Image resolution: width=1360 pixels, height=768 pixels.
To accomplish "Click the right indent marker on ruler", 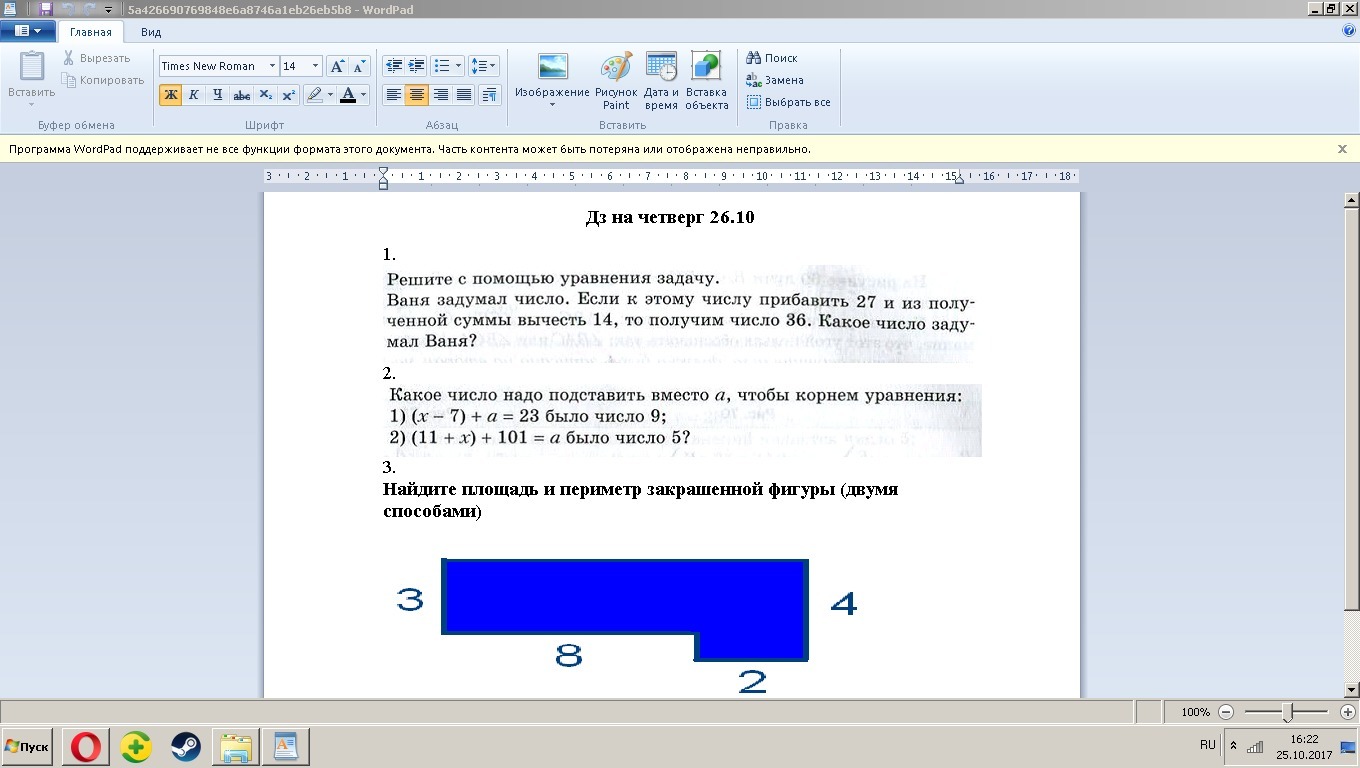I will pyautogui.click(x=959, y=179).
